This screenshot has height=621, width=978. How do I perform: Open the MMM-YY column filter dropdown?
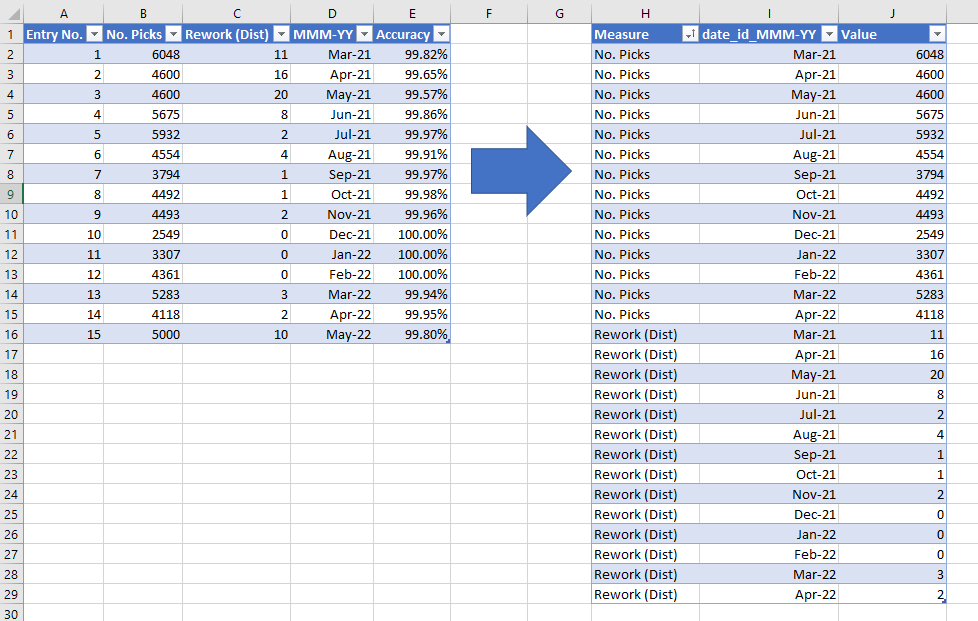(363, 33)
